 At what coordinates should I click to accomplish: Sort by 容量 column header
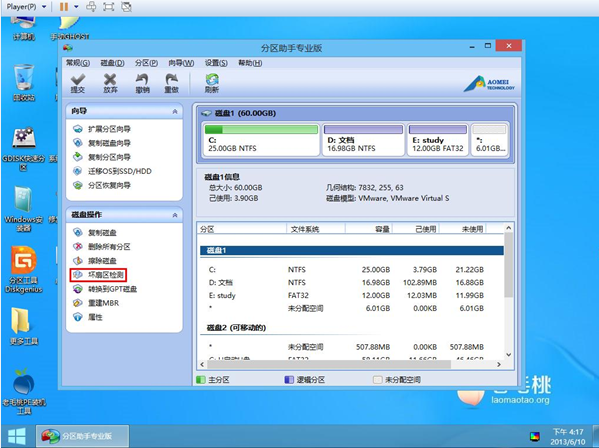click(x=369, y=229)
